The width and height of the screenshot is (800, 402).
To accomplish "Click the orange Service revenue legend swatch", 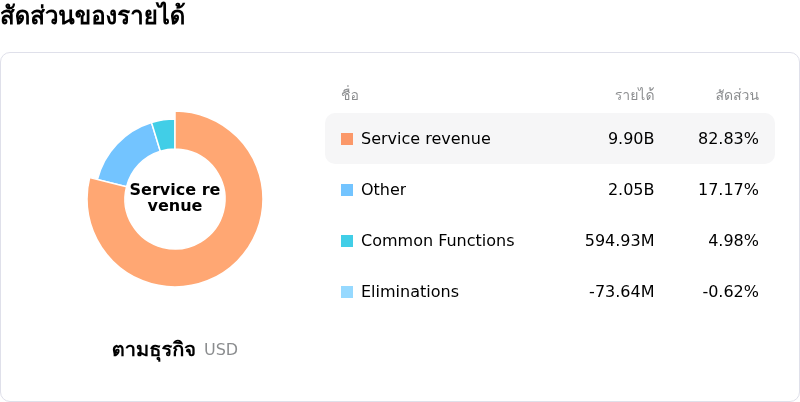I will tap(347, 139).
